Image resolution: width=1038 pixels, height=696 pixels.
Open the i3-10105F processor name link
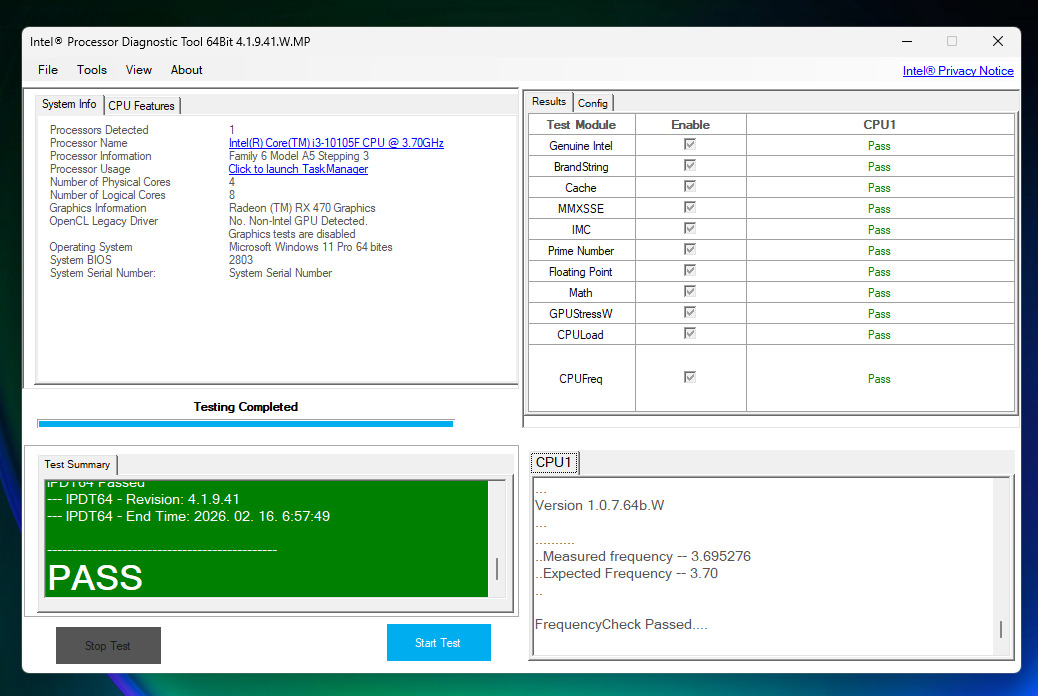click(x=336, y=142)
